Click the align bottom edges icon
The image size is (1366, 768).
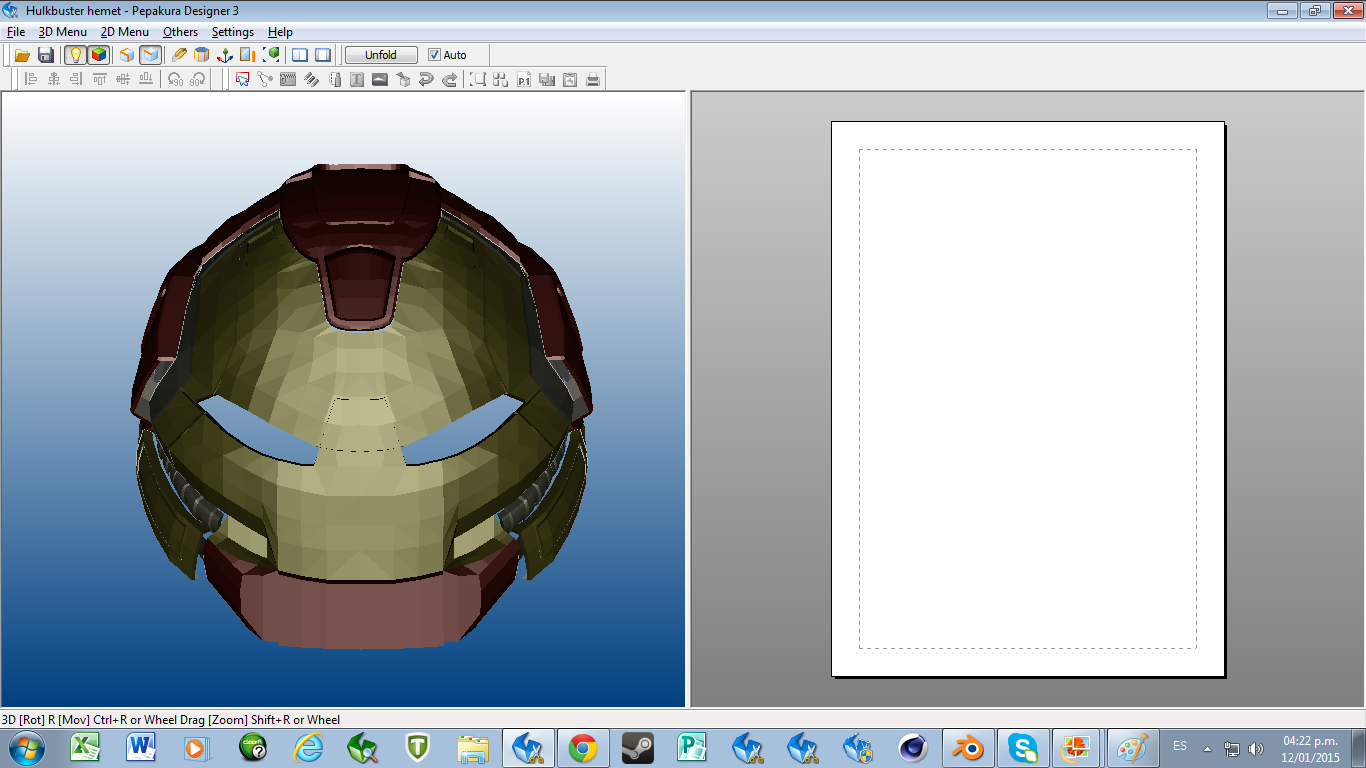(x=146, y=79)
